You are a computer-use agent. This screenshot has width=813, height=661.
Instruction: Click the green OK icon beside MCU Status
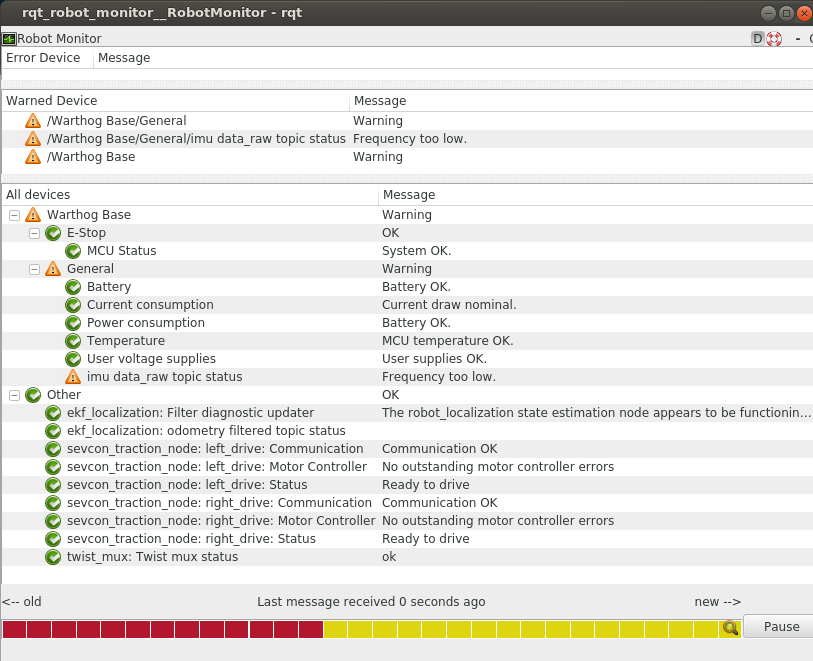73,251
